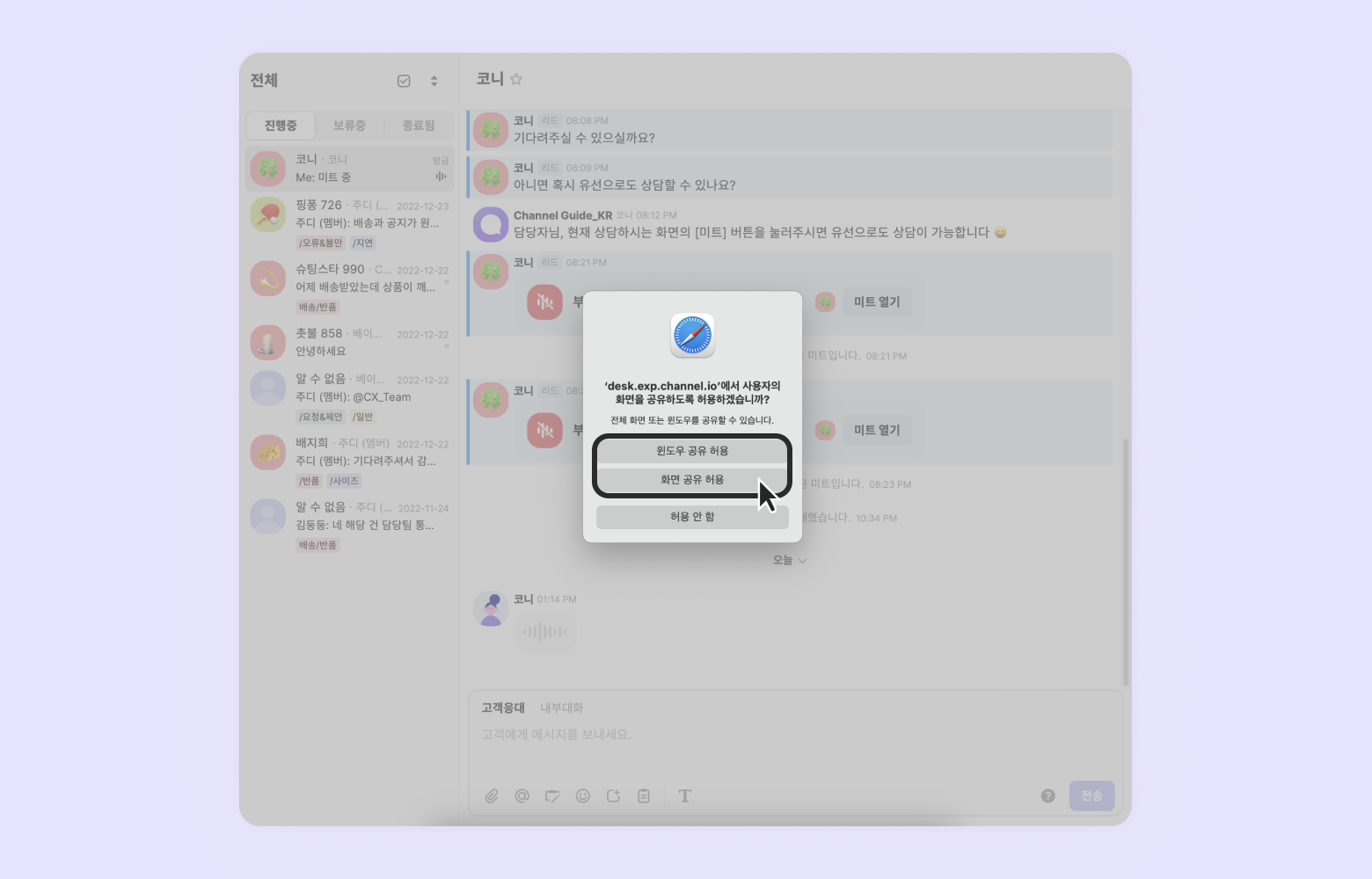Toggle text formatting with the T icon
The width and height of the screenshot is (1372, 879).
(685, 796)
